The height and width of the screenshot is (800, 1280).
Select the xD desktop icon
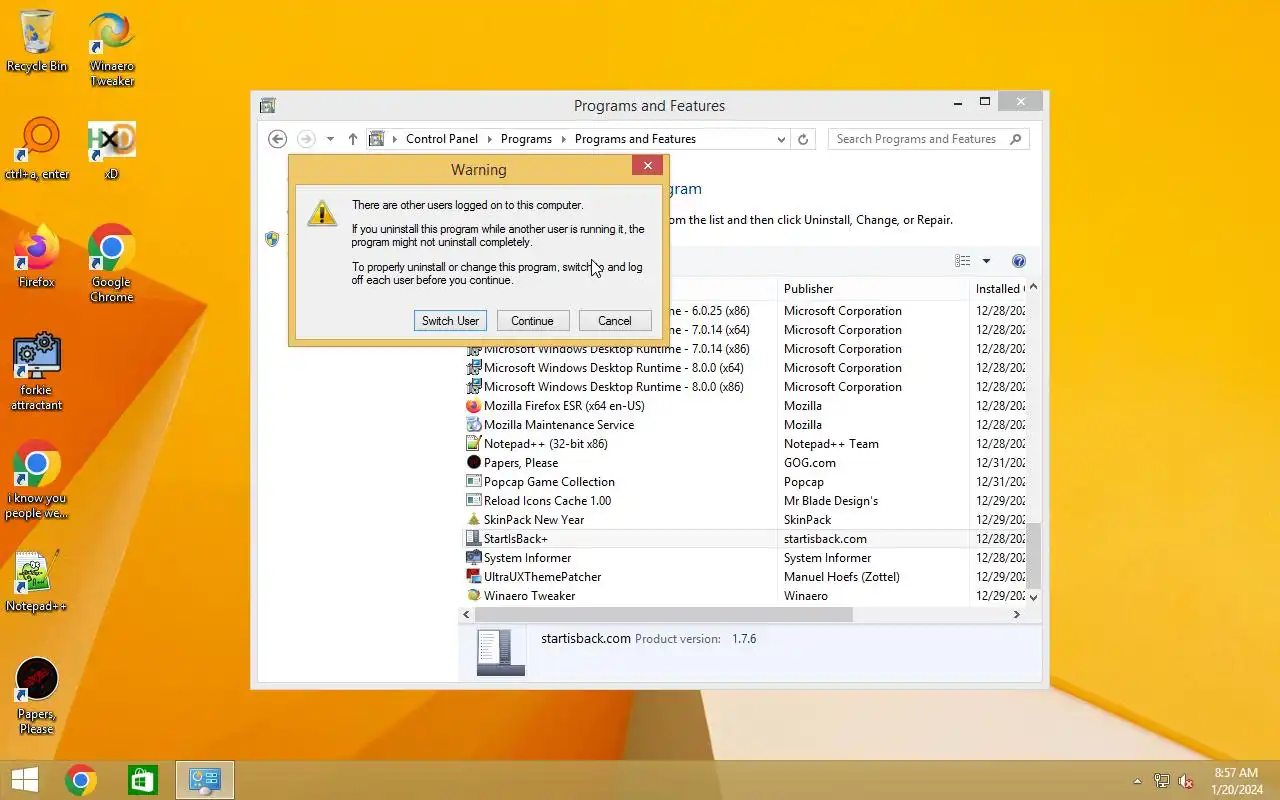coord(111,150)
